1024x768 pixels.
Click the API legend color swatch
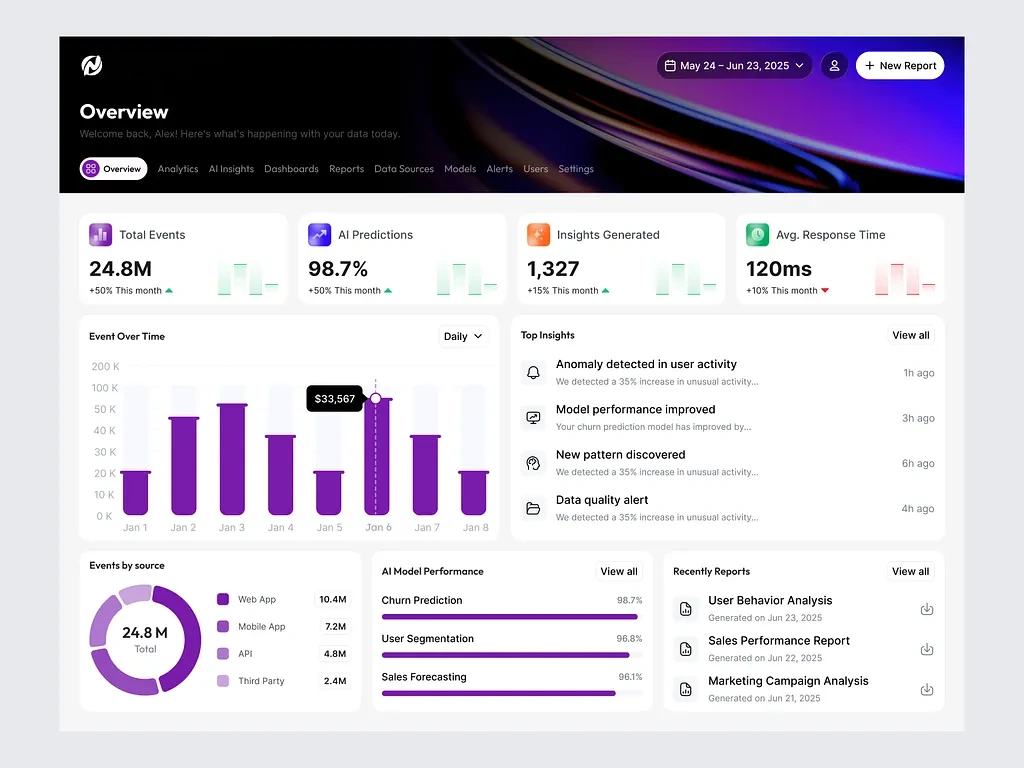click(223, 653)
